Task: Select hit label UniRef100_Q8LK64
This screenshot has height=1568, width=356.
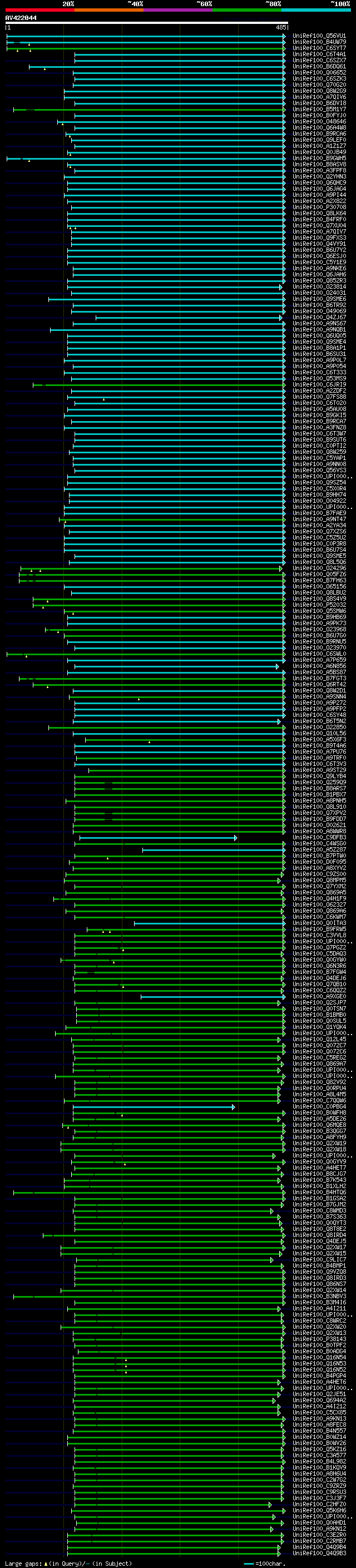Action: [319, 213]
